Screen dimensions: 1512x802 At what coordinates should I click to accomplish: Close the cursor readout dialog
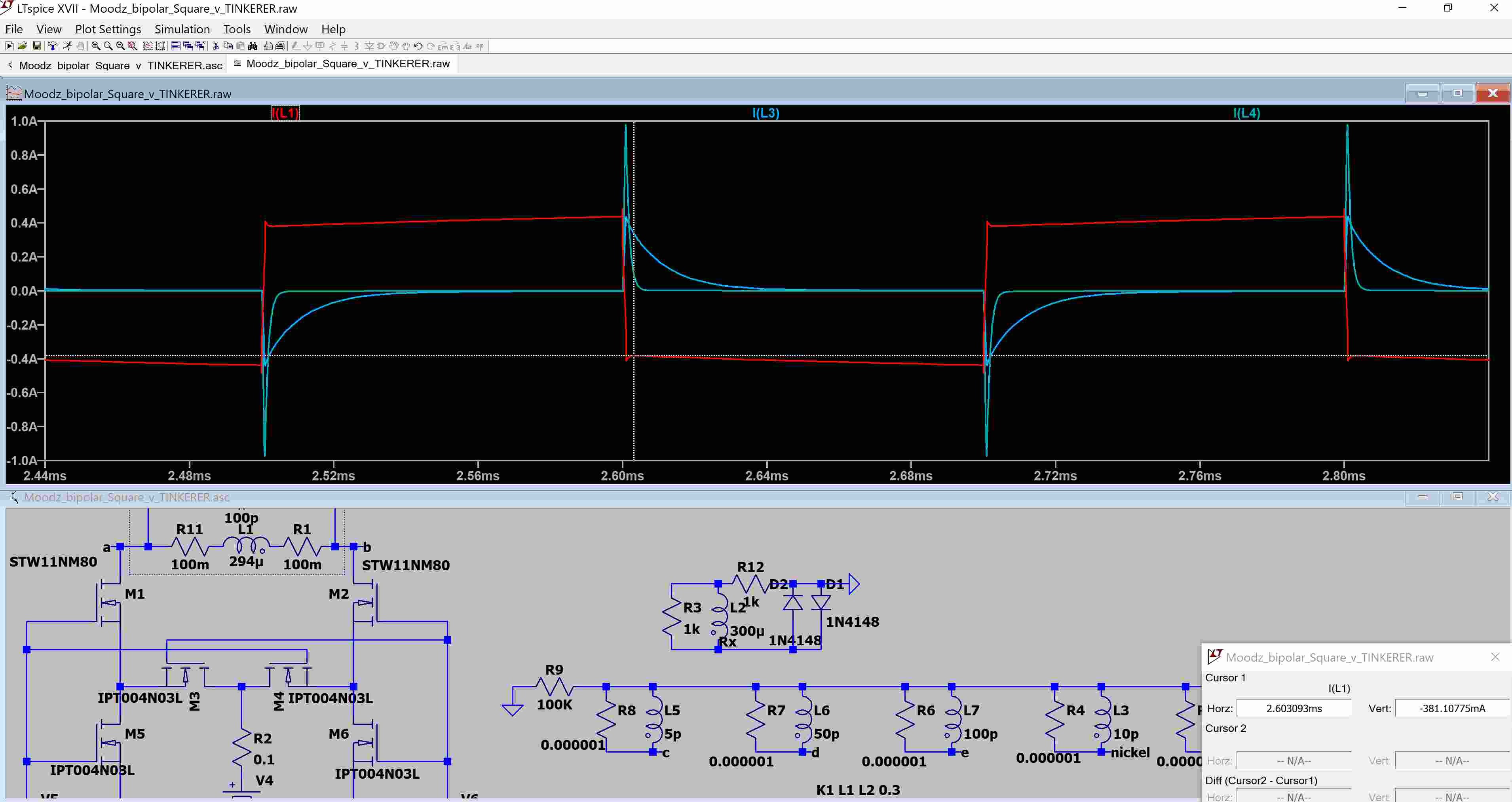1495,657
